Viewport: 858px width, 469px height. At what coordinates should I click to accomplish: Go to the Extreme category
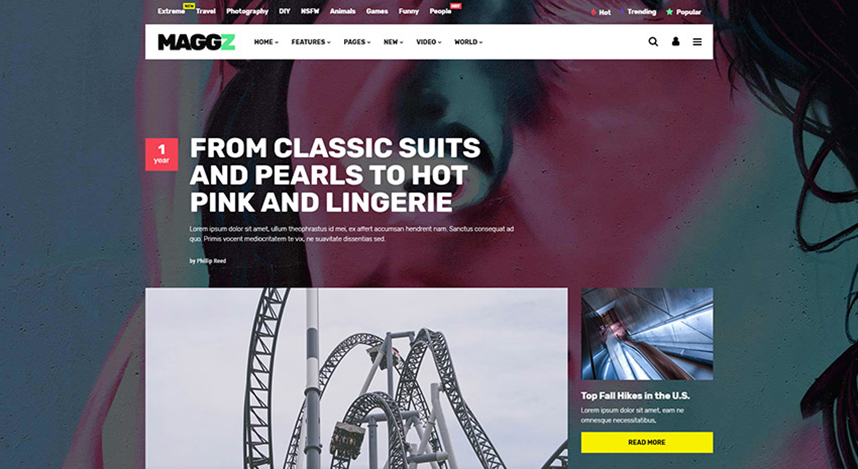pyautogui.click(x=171, y=11)
